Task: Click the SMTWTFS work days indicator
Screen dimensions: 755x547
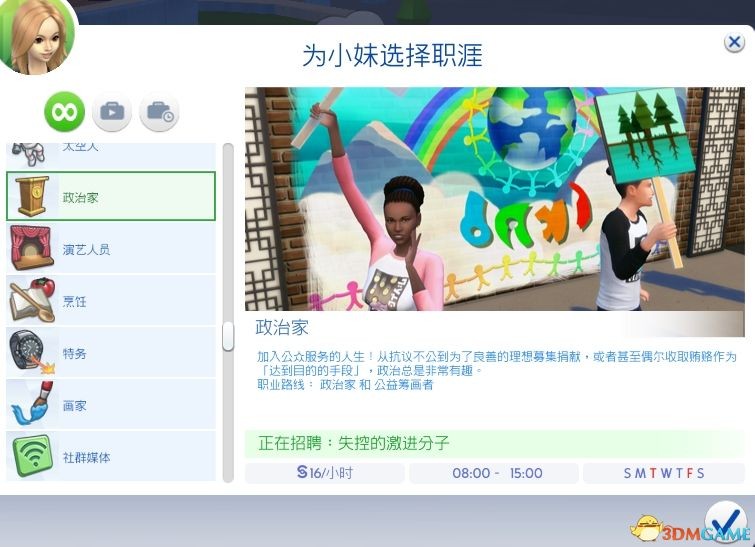Action: point(663,473)
